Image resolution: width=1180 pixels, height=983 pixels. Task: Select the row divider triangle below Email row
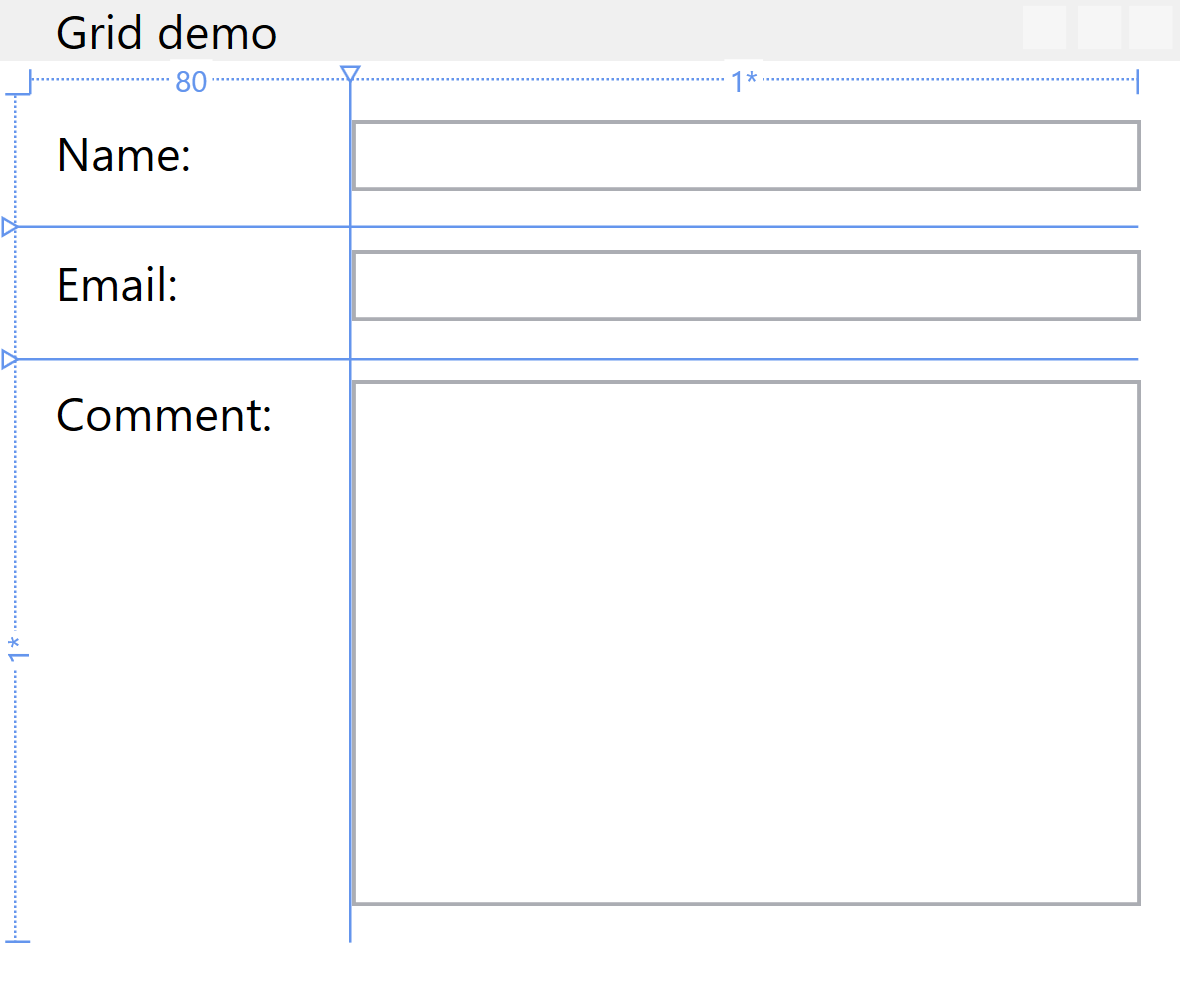[x=9, y=359]
